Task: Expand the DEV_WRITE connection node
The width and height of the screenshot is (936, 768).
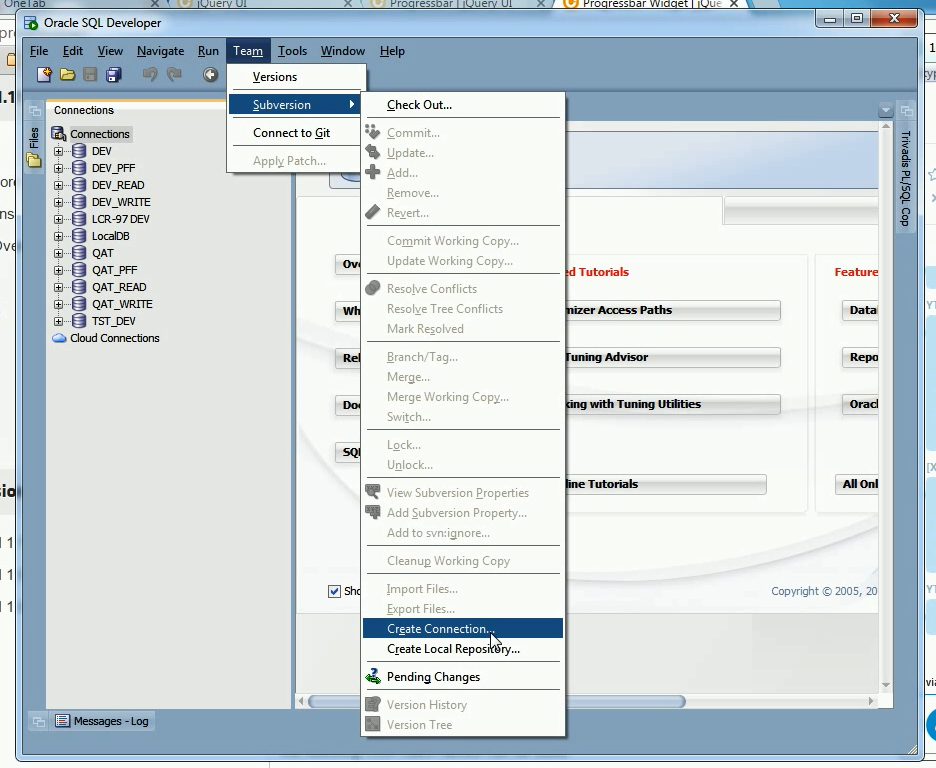Action: [58, 202]
